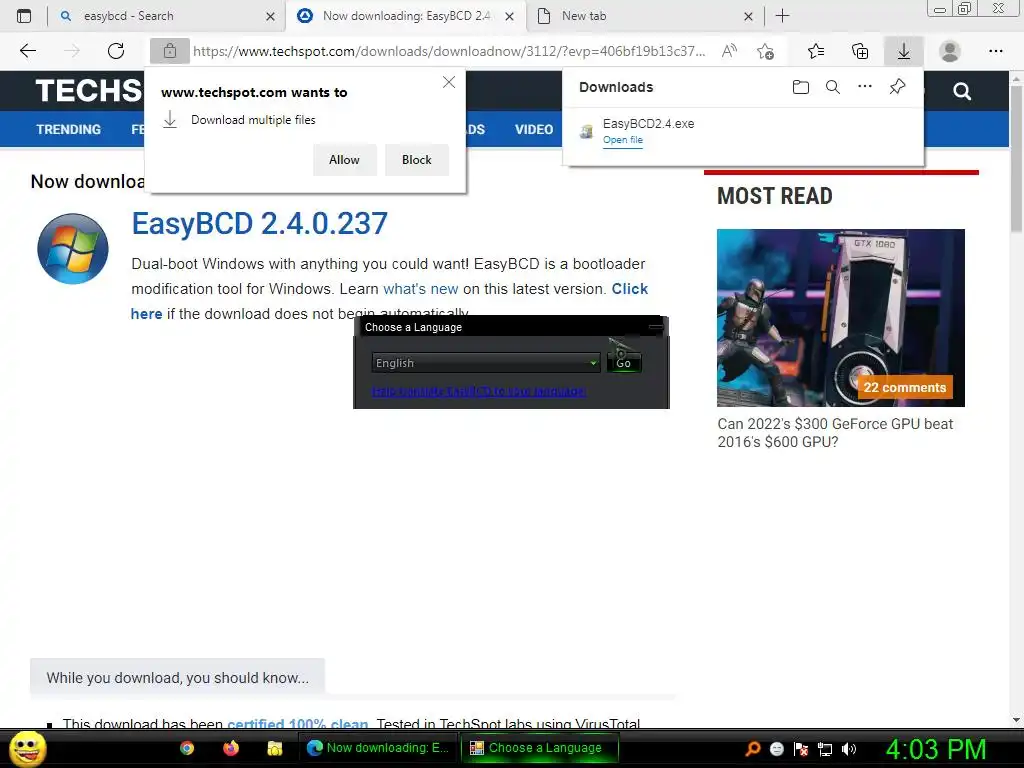Open the Edge Settings and more menu
This screenshot has width=1024, height=768.
[x=995, y=51]
